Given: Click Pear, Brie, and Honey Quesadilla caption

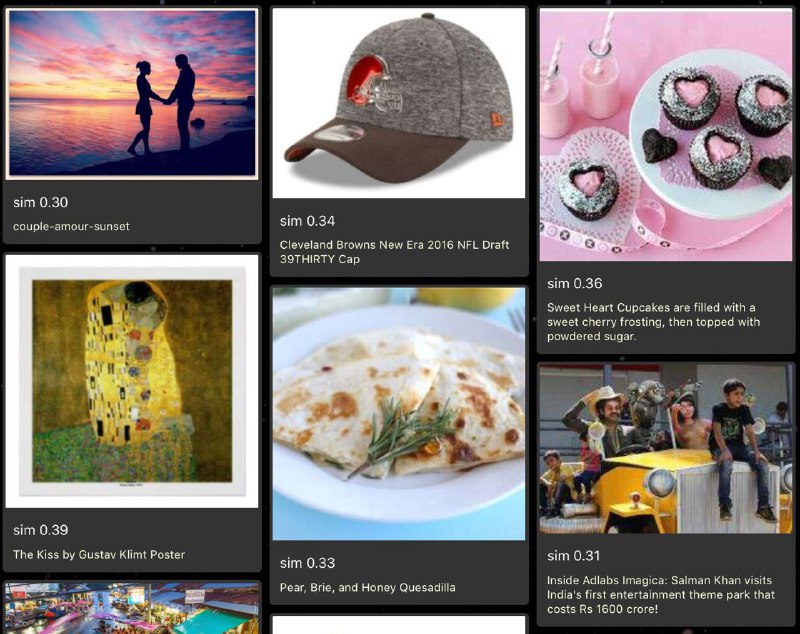Looking at the screenshot, I should tap(367, 587).
